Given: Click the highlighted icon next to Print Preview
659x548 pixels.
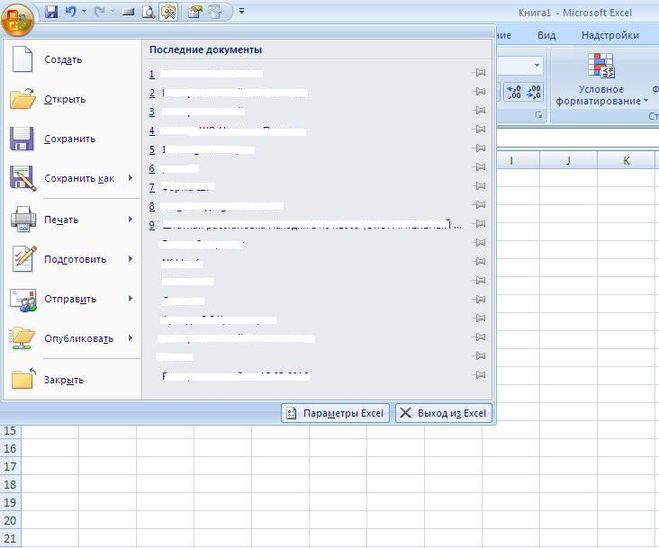Looking at the screenshot, I should [169, 12].
